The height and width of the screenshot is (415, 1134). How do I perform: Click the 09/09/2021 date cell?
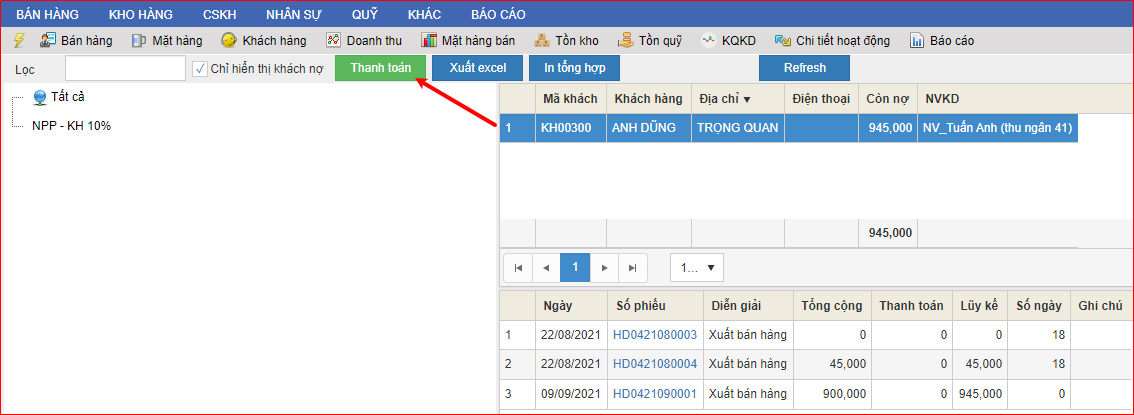click(x=571, y=394)
